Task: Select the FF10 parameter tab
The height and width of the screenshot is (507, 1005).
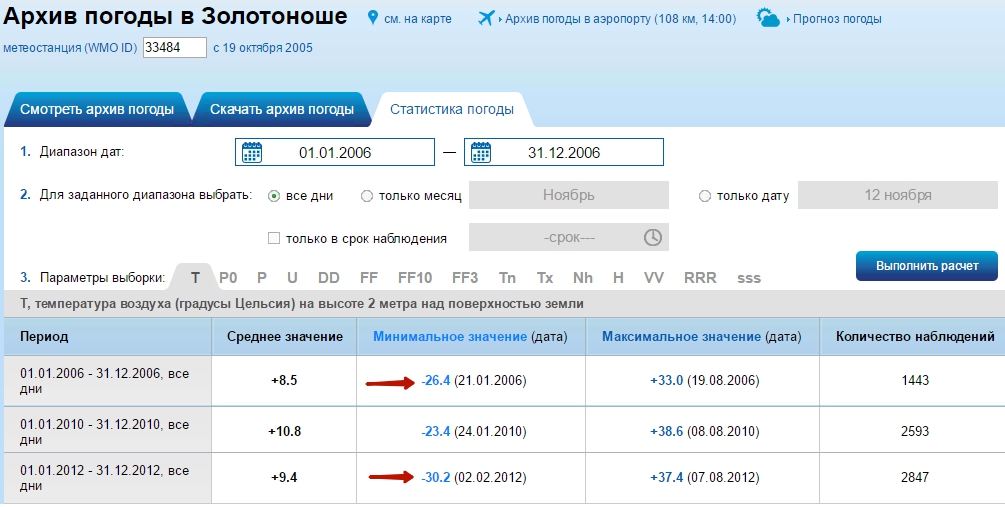Action: click(x=415, y=278)
